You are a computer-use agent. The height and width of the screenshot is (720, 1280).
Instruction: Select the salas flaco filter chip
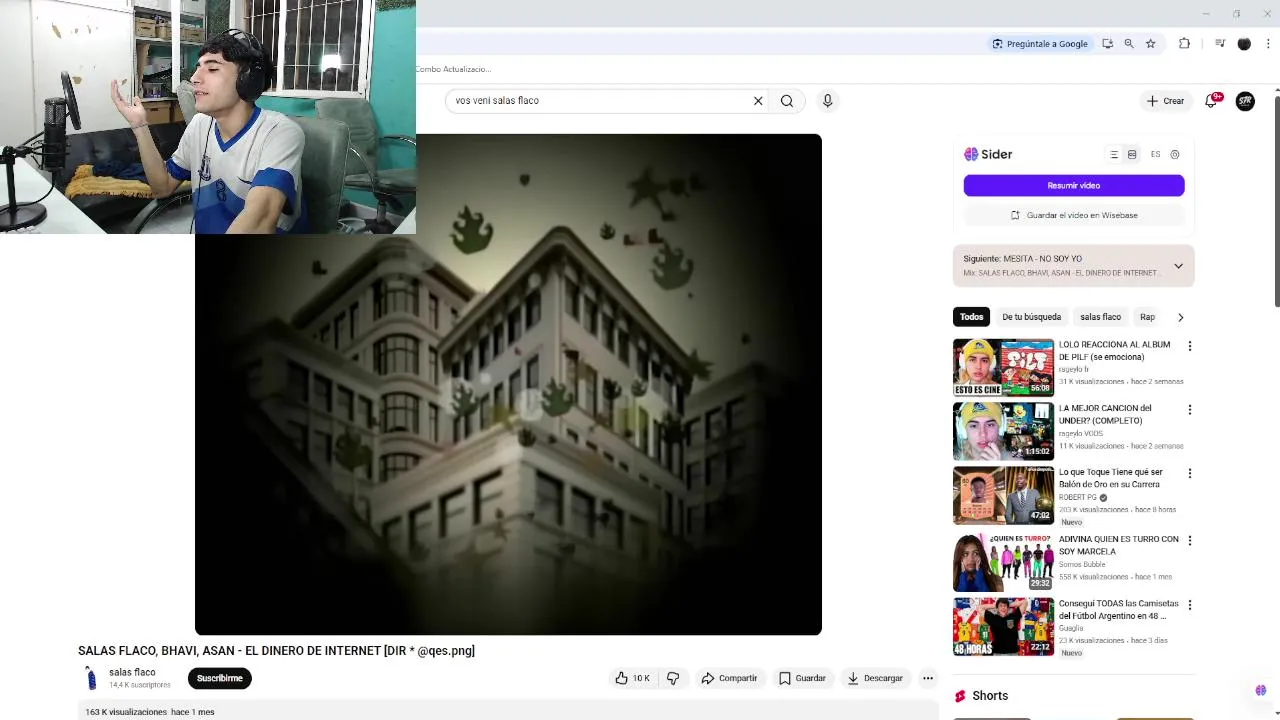1100,317
